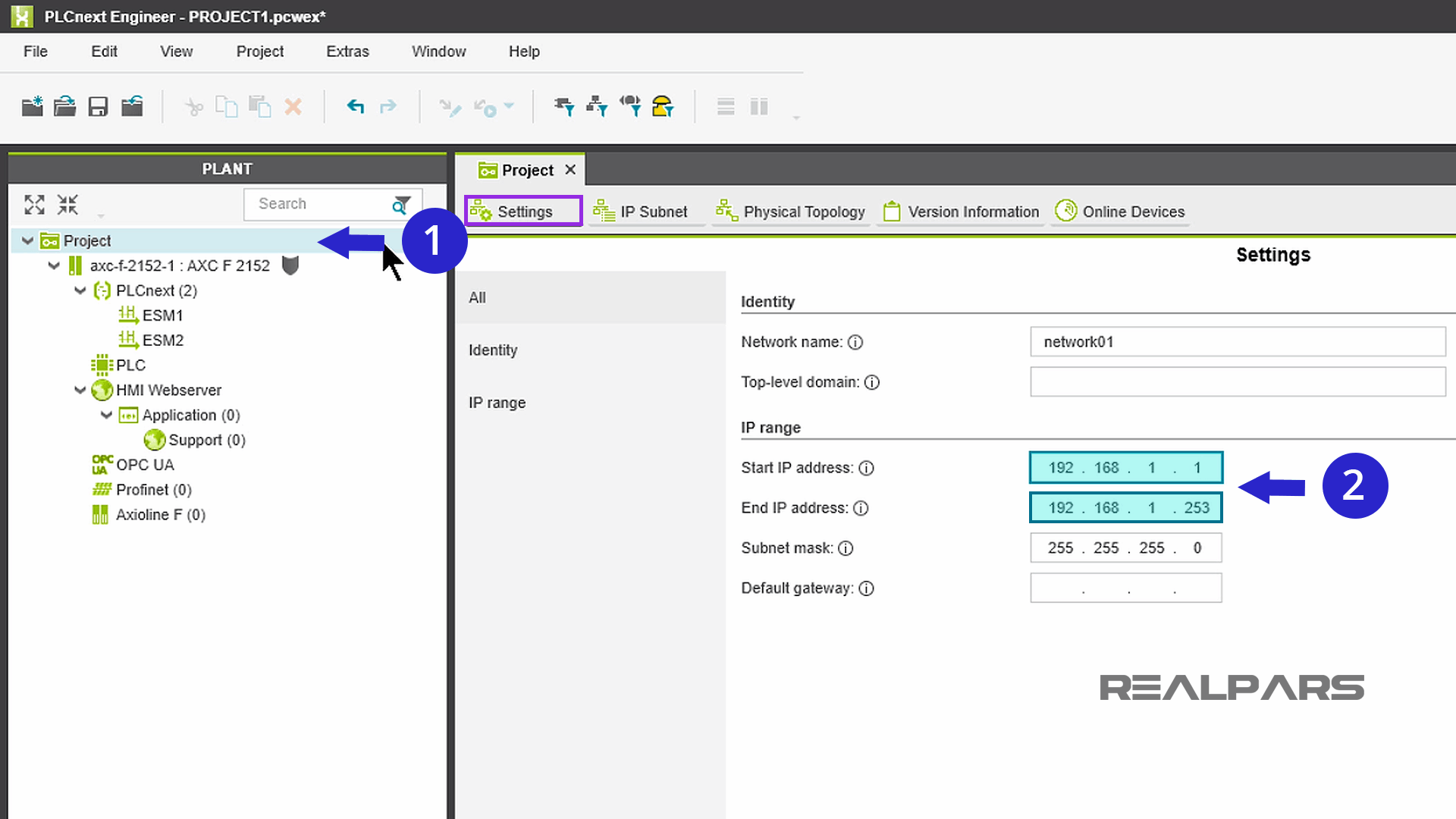
Task: Select the OPC UA node
Action: click(144, 464)
